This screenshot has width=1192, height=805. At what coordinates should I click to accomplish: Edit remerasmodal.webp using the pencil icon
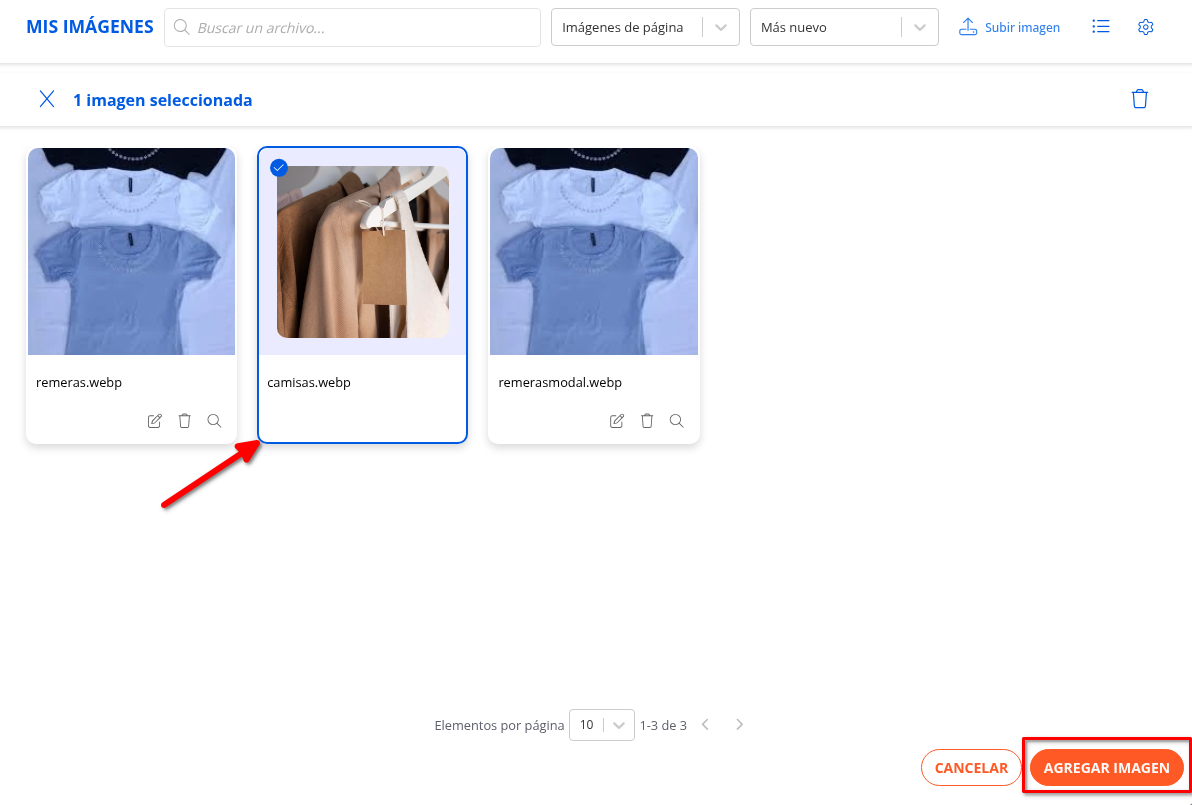pyautogui.click(x=617, y=421)
